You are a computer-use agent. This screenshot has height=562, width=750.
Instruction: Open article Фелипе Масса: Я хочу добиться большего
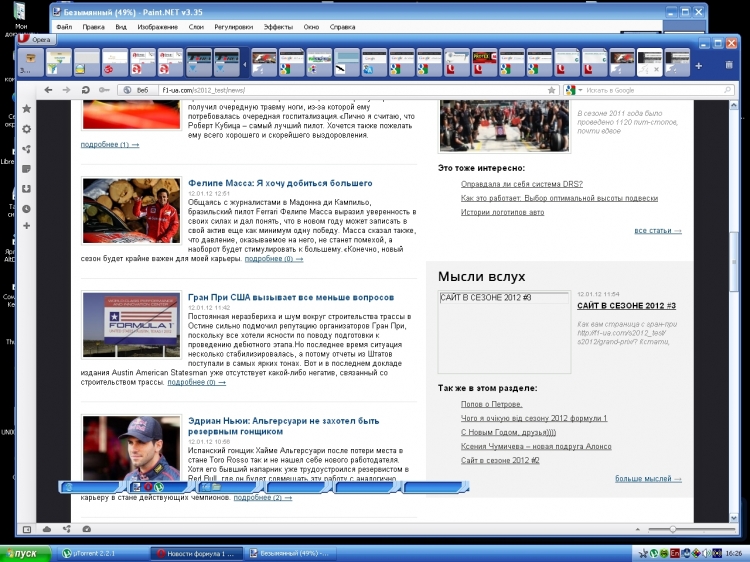280,183
